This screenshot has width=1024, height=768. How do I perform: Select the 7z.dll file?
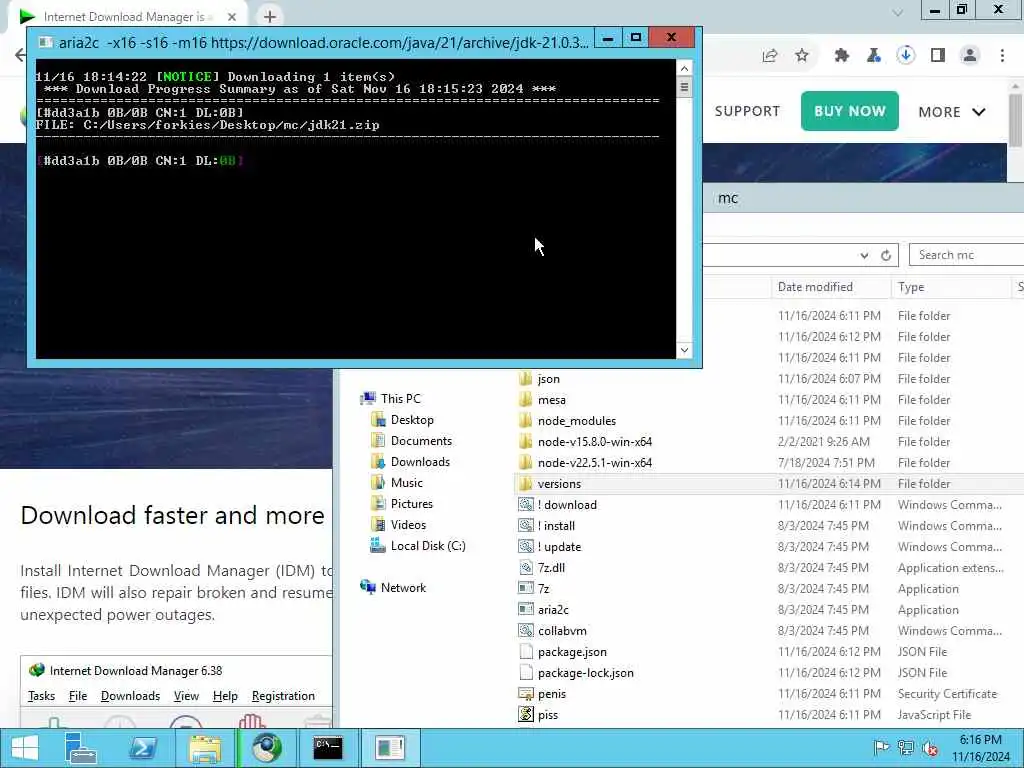551,568
